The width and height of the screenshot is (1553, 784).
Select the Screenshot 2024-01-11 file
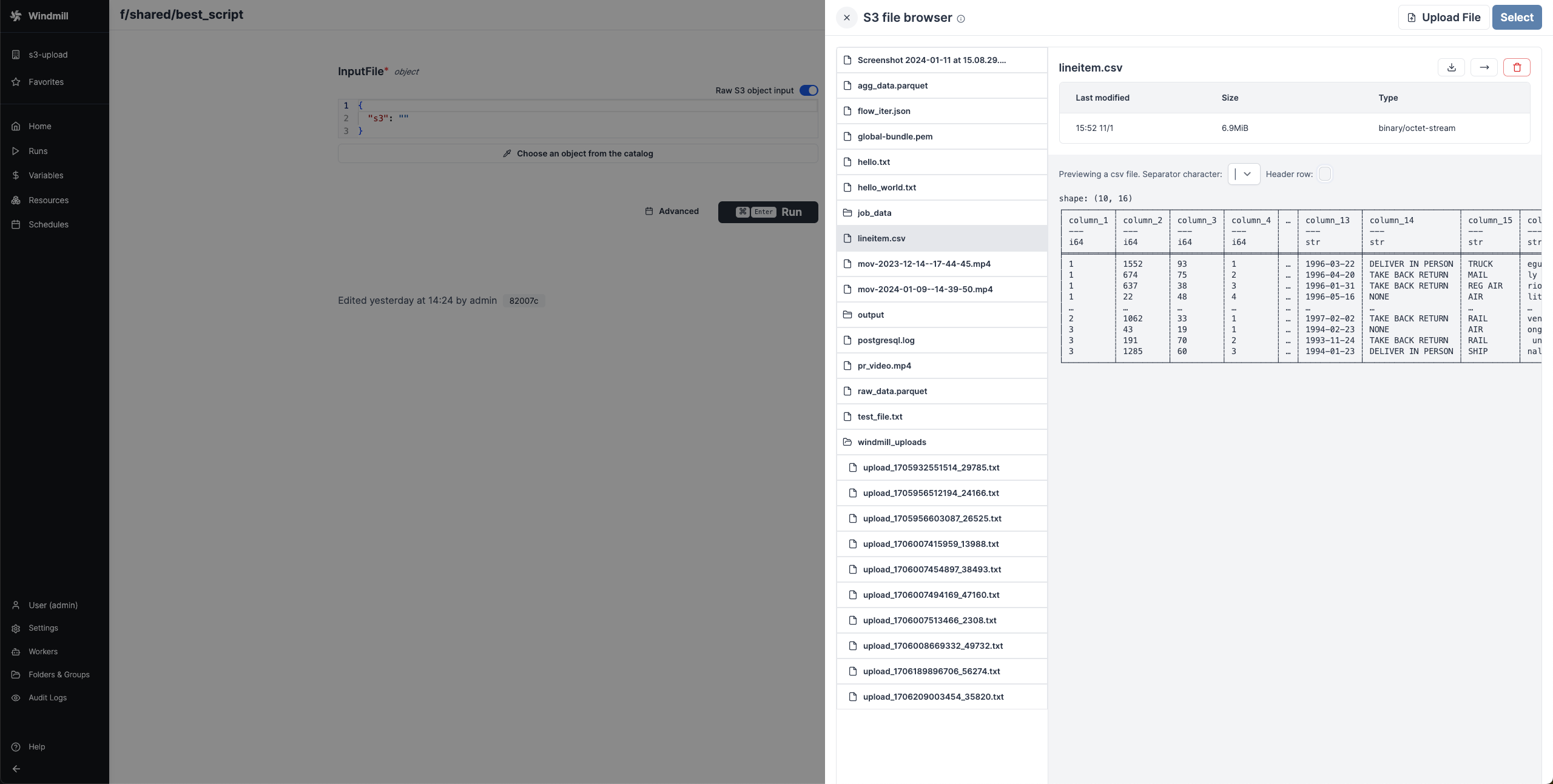[942, 60]
